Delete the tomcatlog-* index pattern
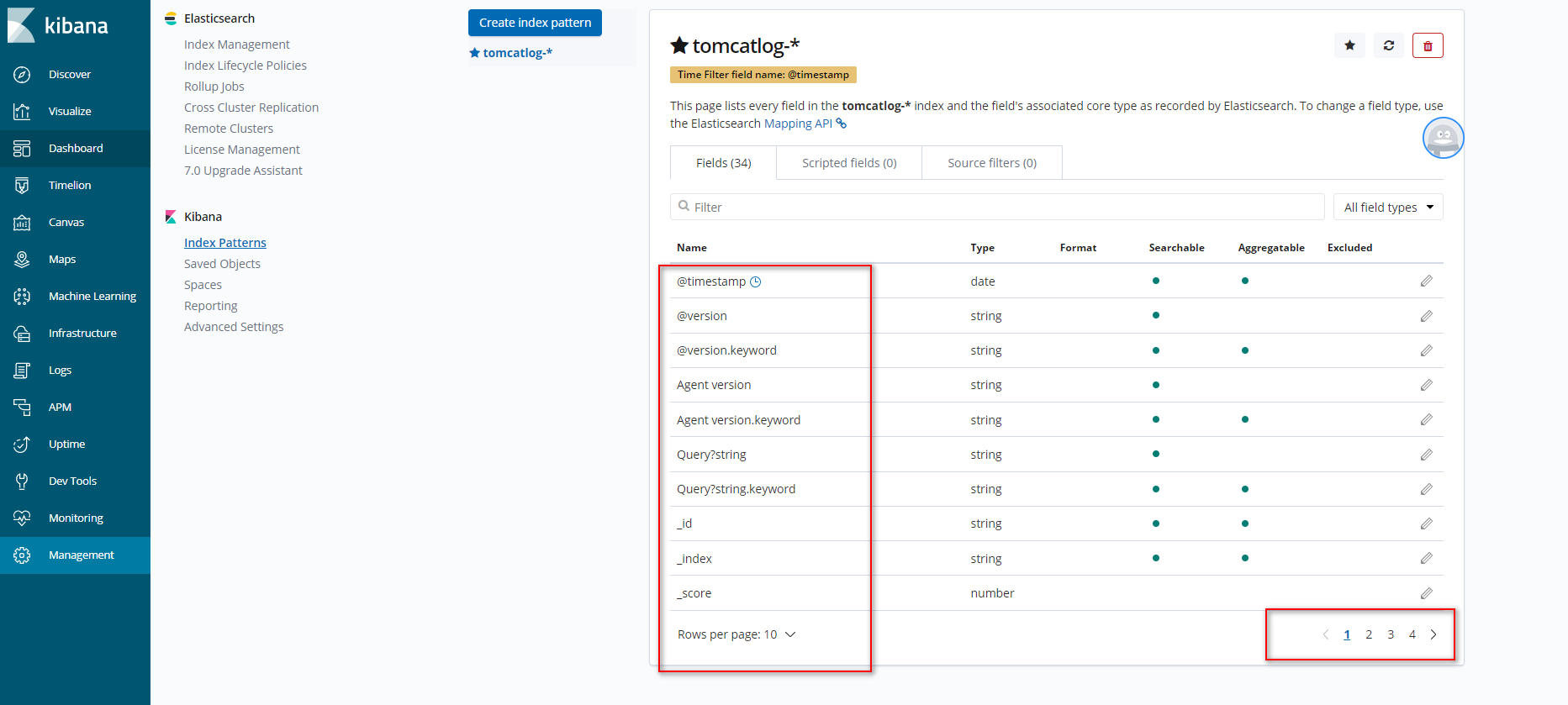This screenshot has width=1568, height=705. click(x=1428, y=45)
